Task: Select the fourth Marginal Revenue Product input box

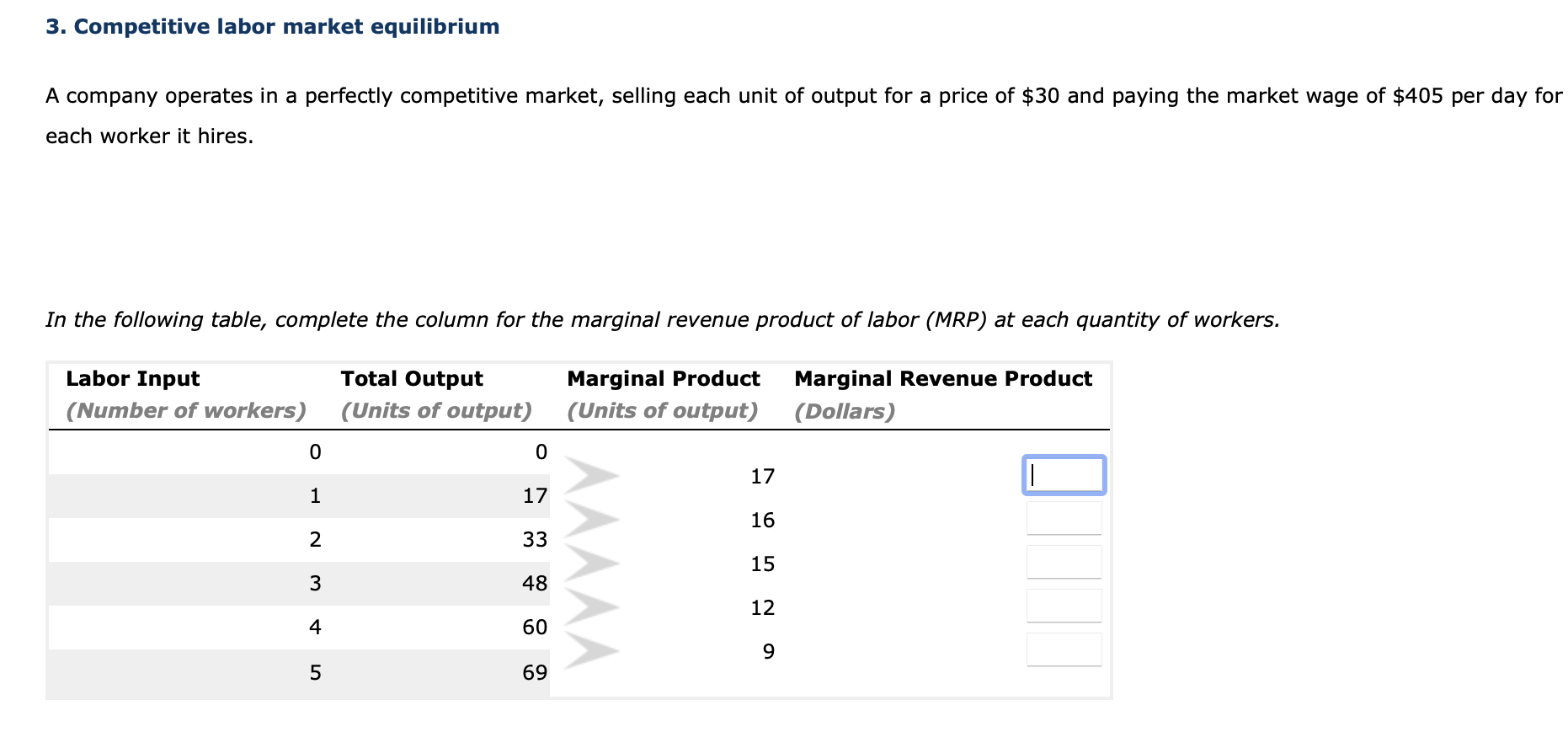Action: tap(1064, 605)
